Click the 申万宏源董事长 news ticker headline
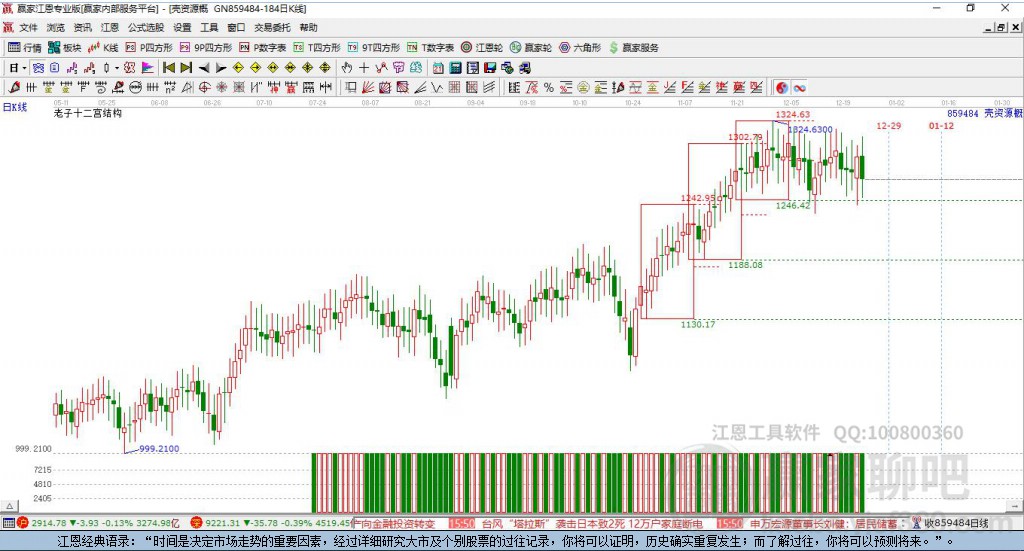The image size is (1024, 551). pos(823,524)
